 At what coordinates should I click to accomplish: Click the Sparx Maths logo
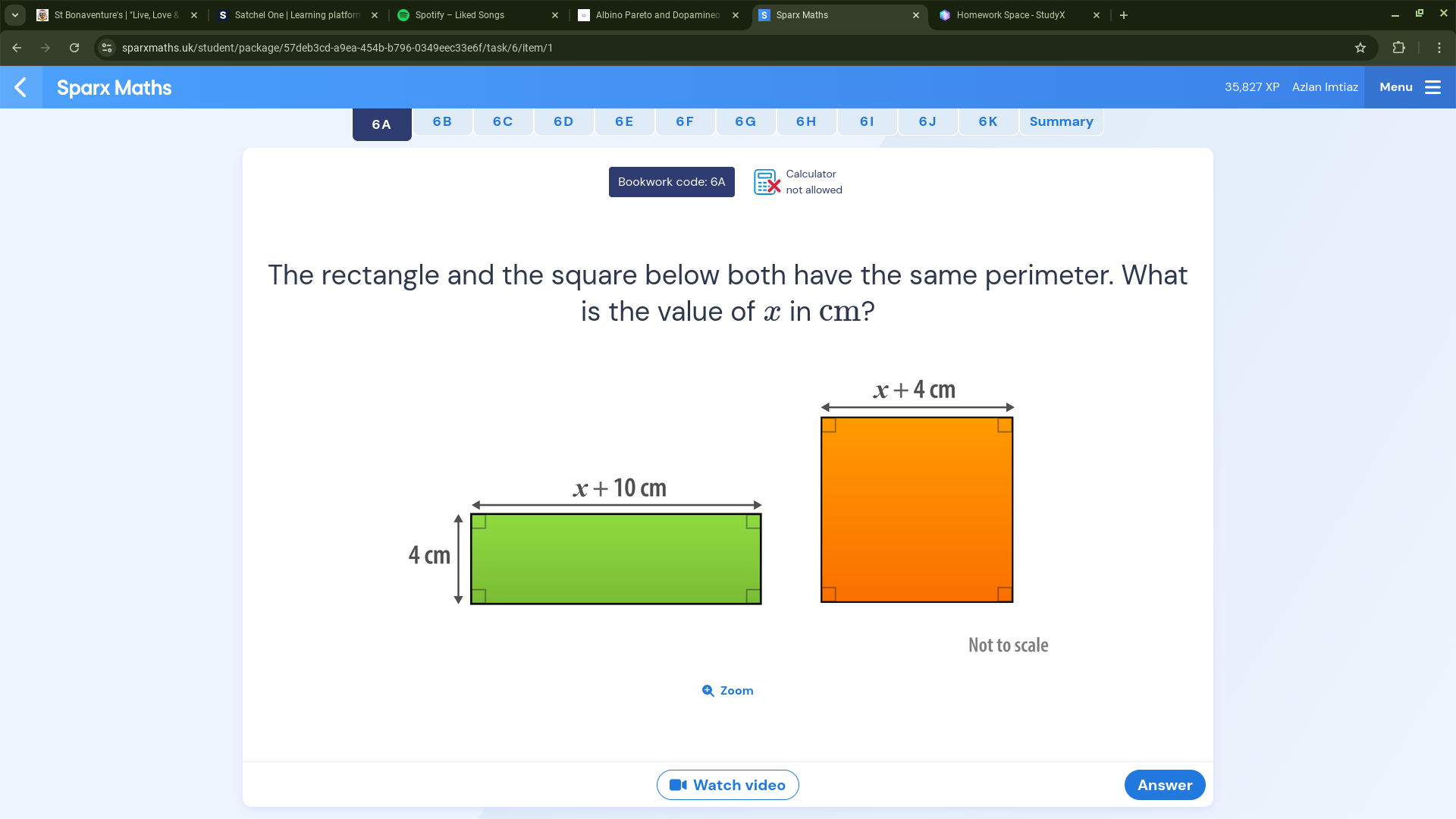point(115,88)
